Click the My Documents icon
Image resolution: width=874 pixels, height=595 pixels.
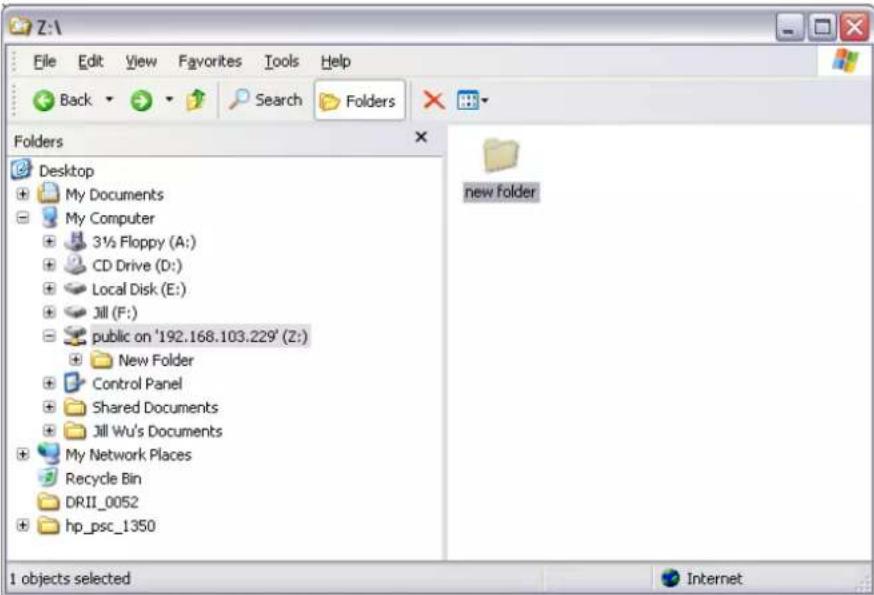(x=48, y=194)
